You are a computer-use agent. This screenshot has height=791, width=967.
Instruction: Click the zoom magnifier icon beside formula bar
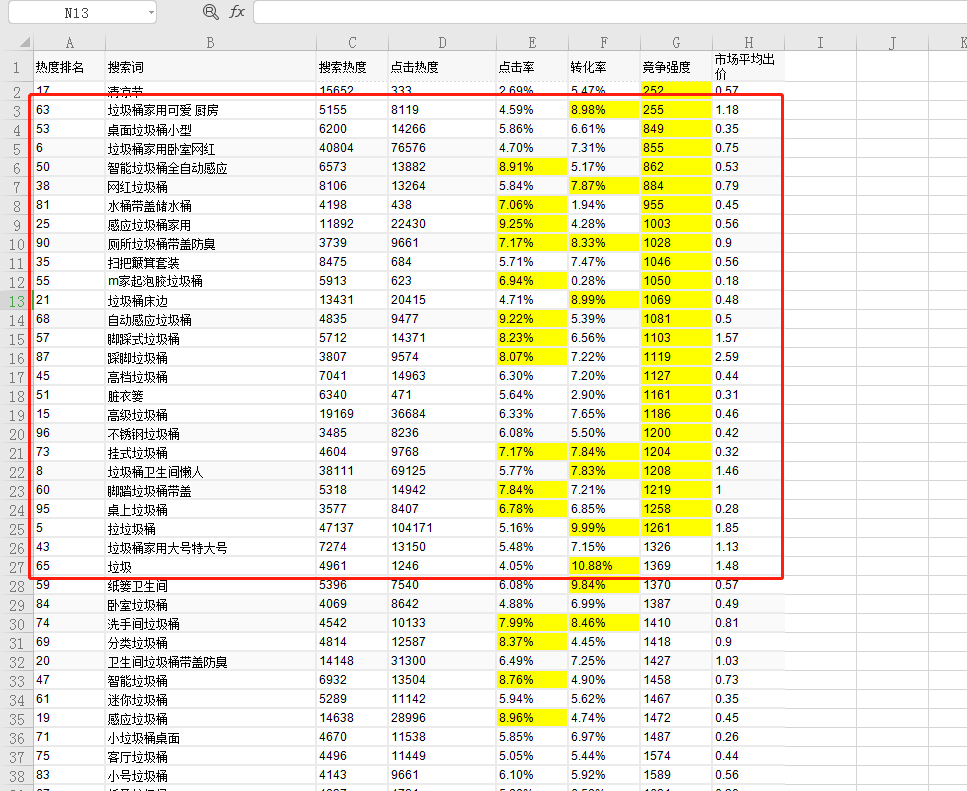click(210, 12)
